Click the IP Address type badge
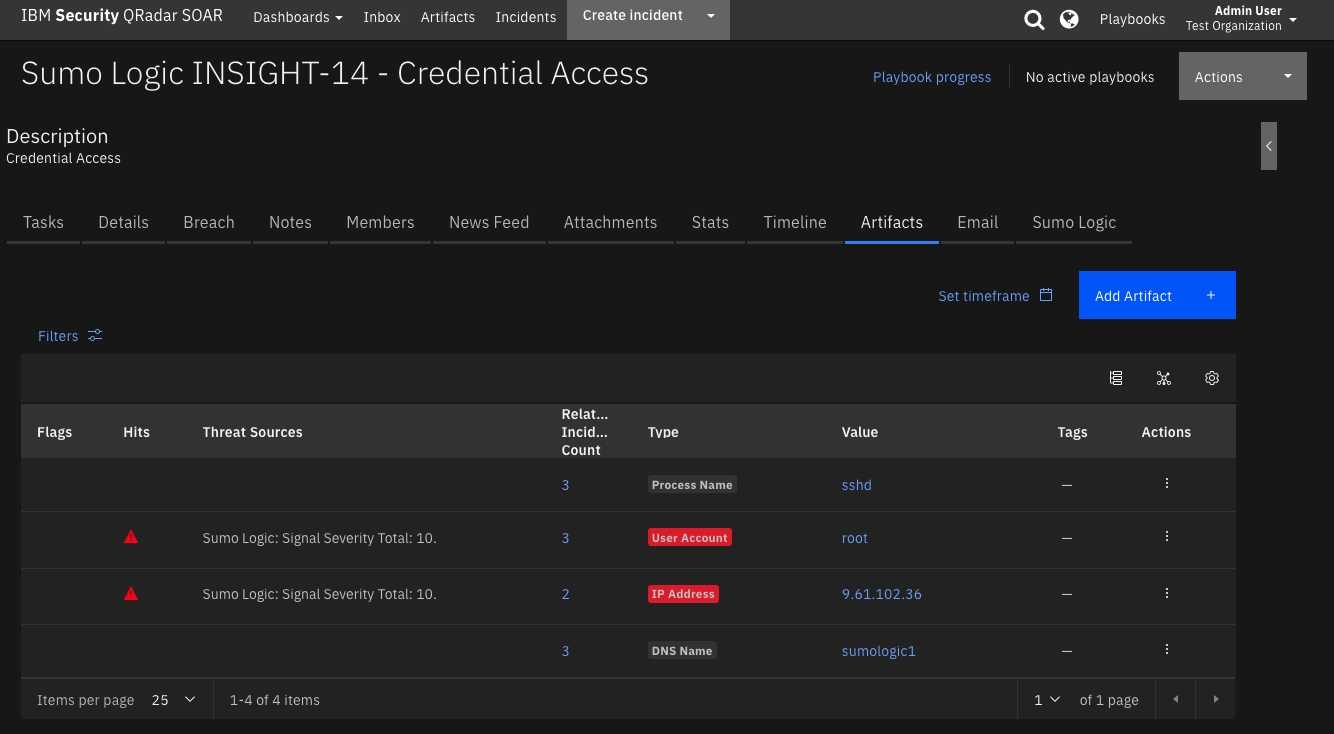 [683, 594]
